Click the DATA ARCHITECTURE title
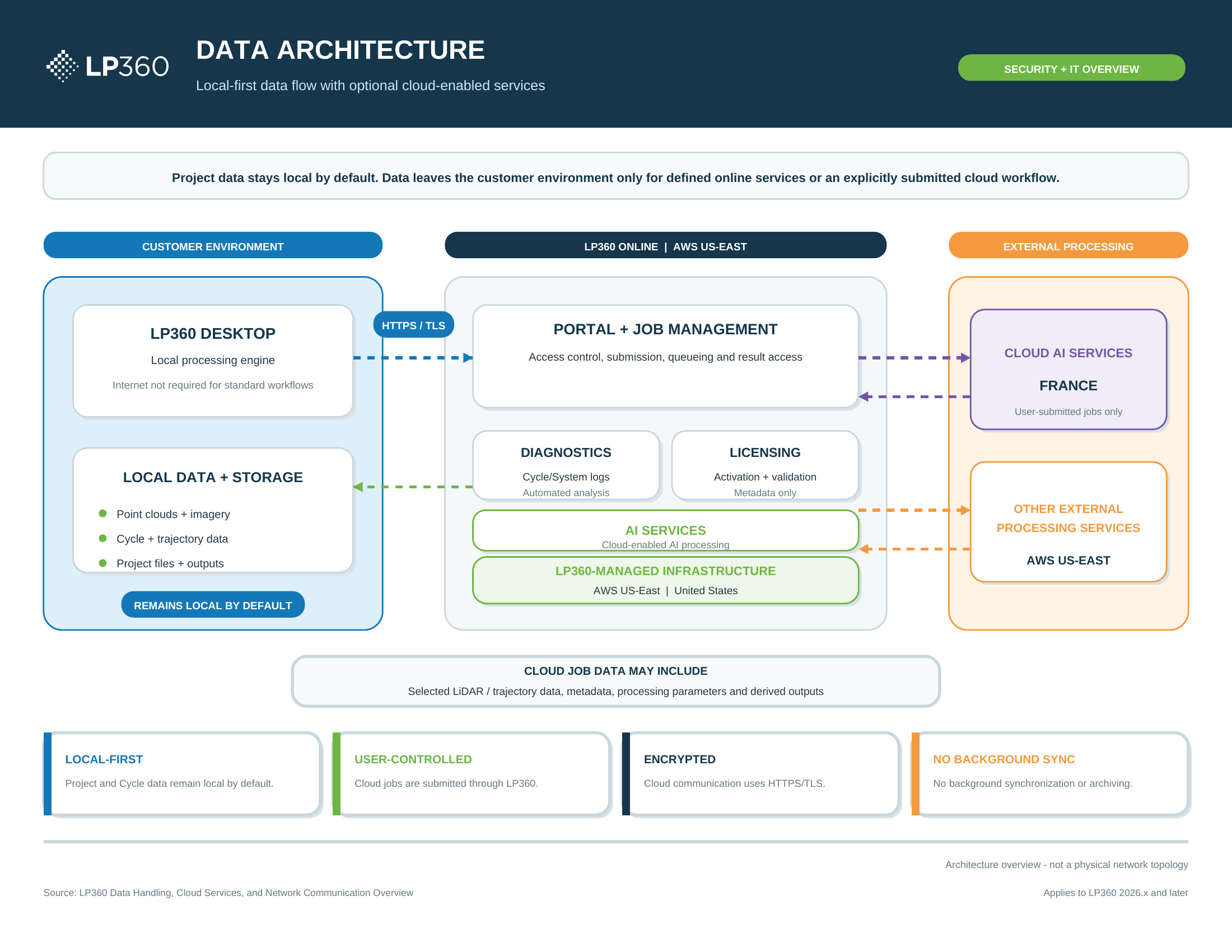The height and width of the screenshot is (952, 1232). [340, 50]
